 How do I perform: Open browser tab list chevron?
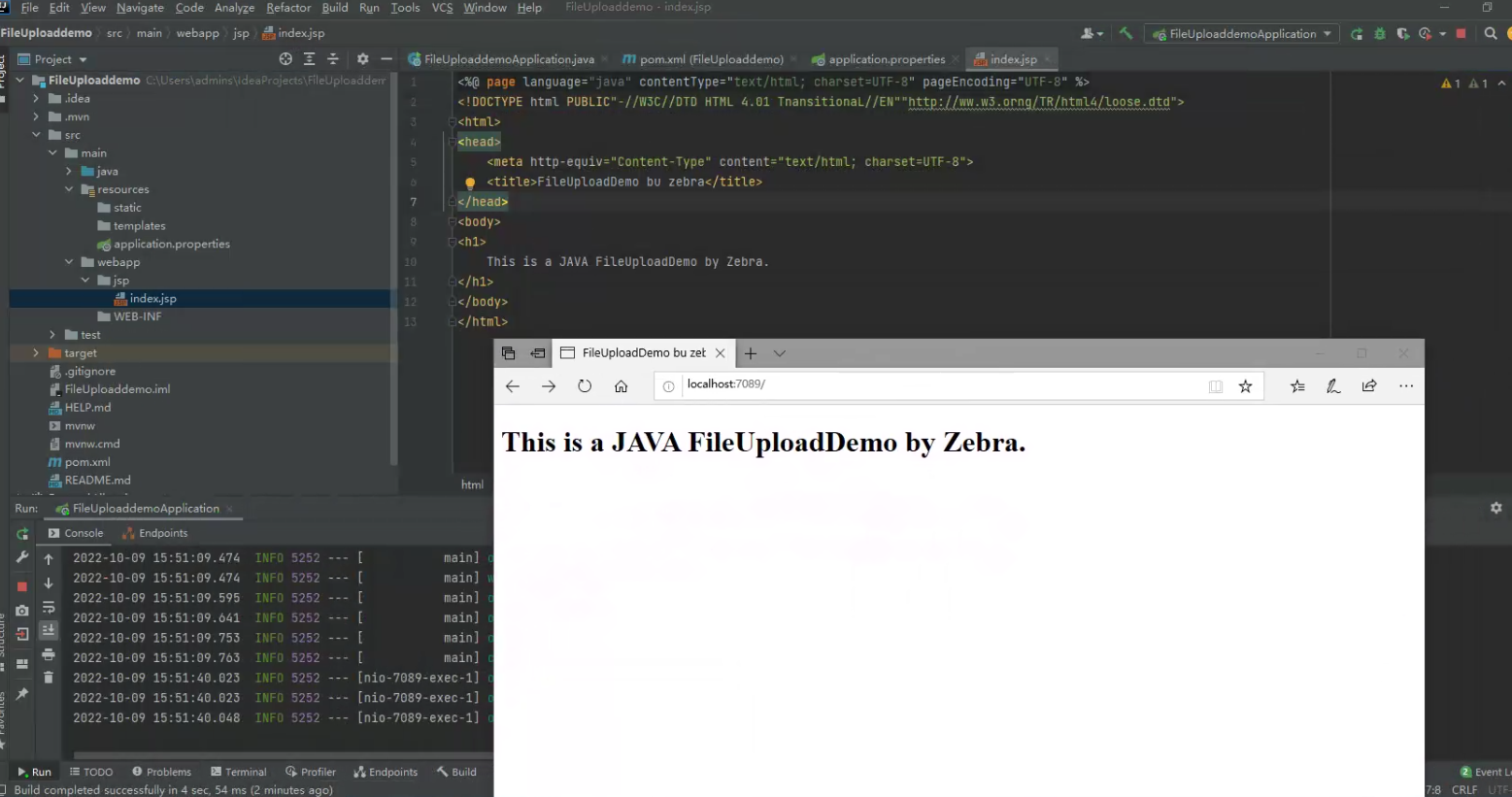[x=780, y=353]
